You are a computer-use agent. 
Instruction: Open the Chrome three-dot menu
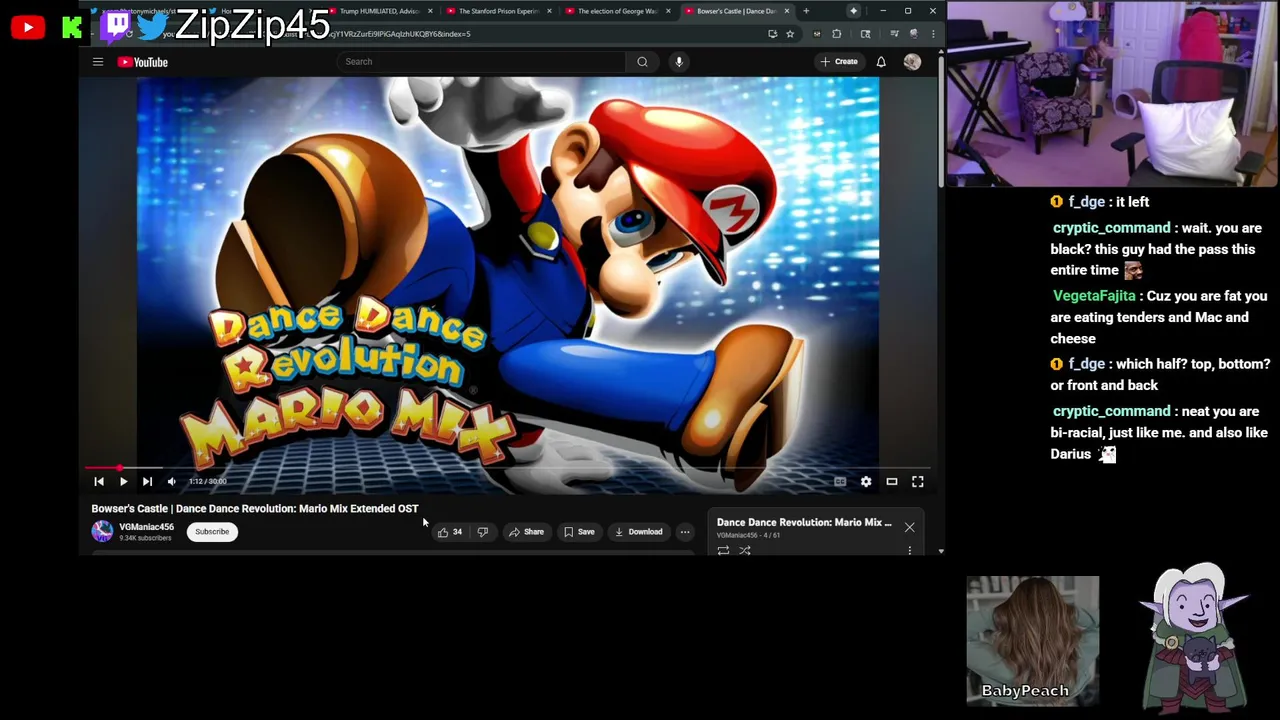tap(933, 34)
